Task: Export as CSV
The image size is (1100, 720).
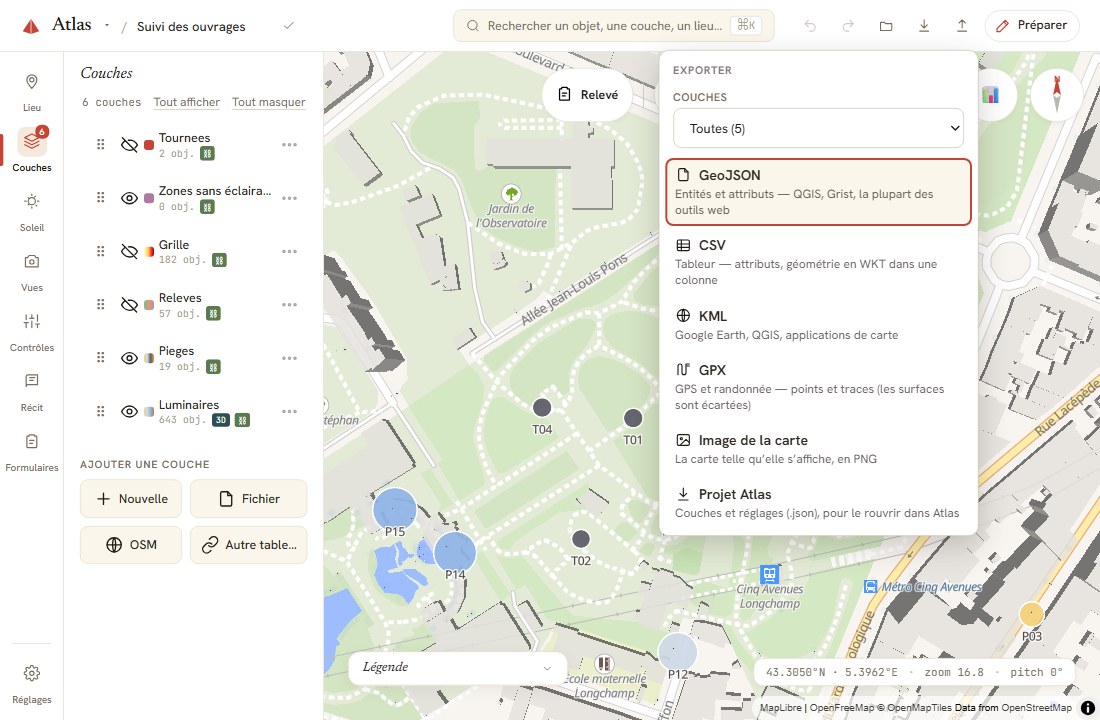Action: click(x=818, y=262)
